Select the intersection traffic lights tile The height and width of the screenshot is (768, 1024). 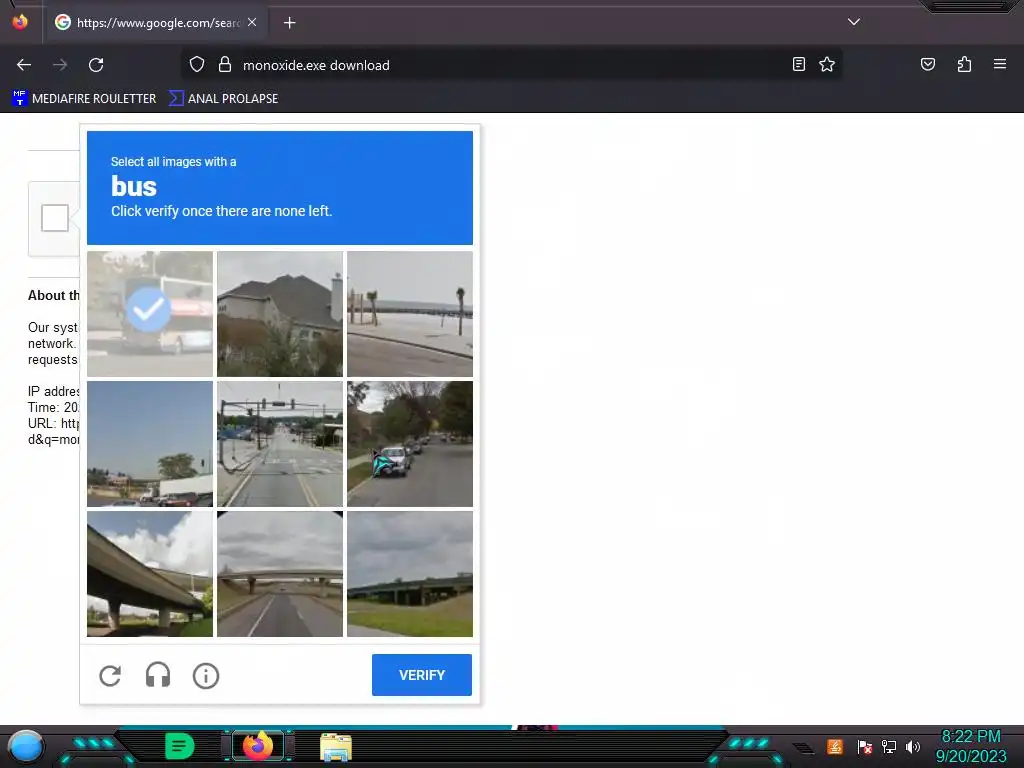(280, 444)
